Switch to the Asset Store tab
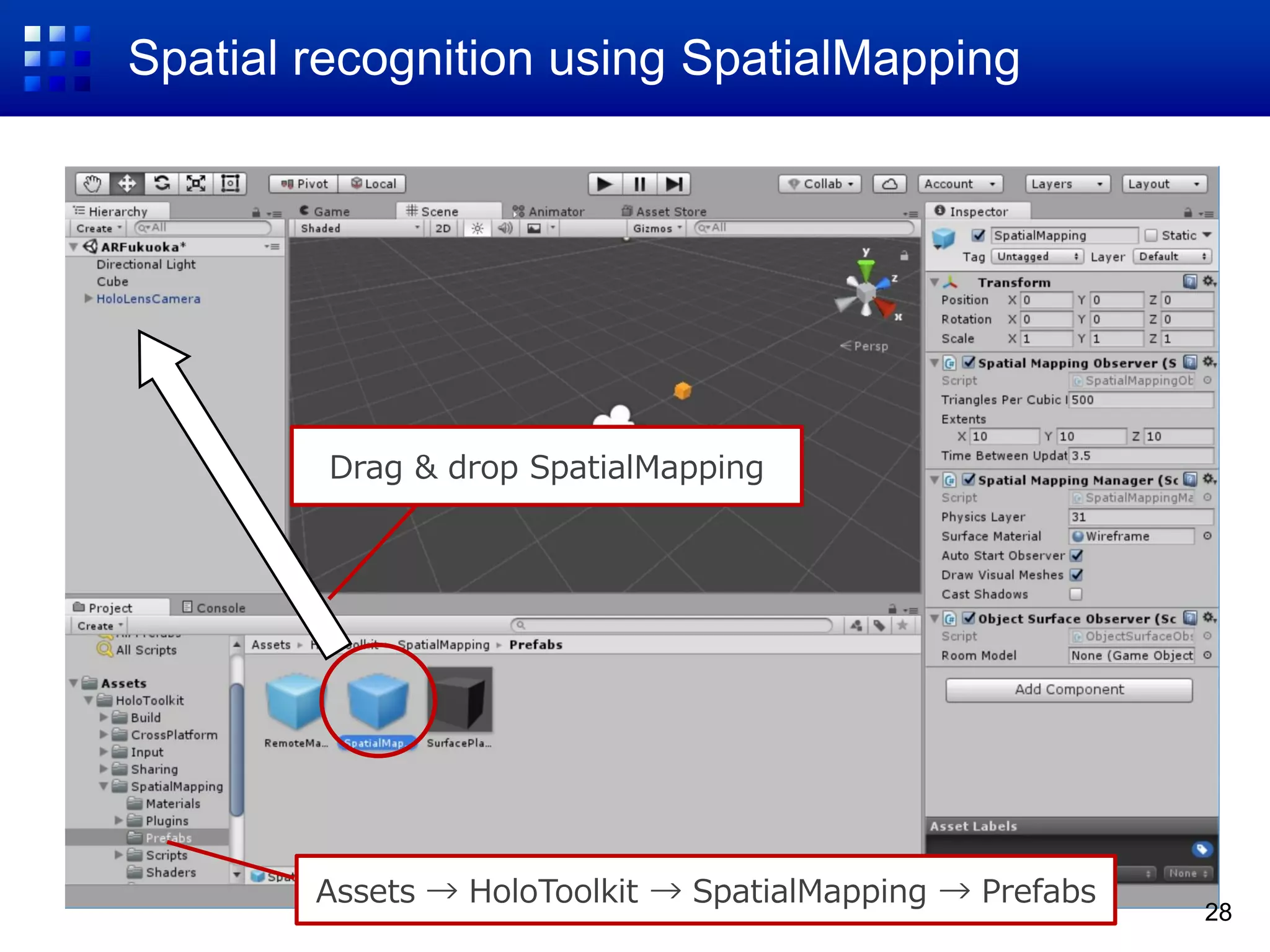This screenshot has width=1270, height=952. (x=664, y=211)
